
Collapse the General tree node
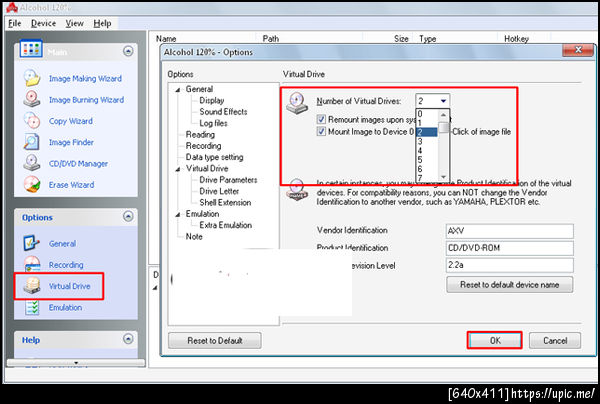[x=178, y=90]
